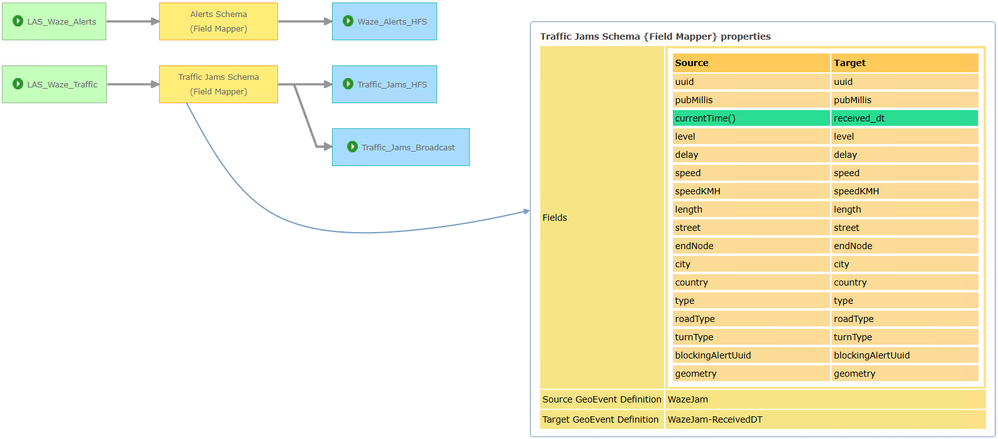The height and width of the screenshot is (439, 998).
Task: Click the Target GeoEvent Definition label
Action: coord(600,419)
